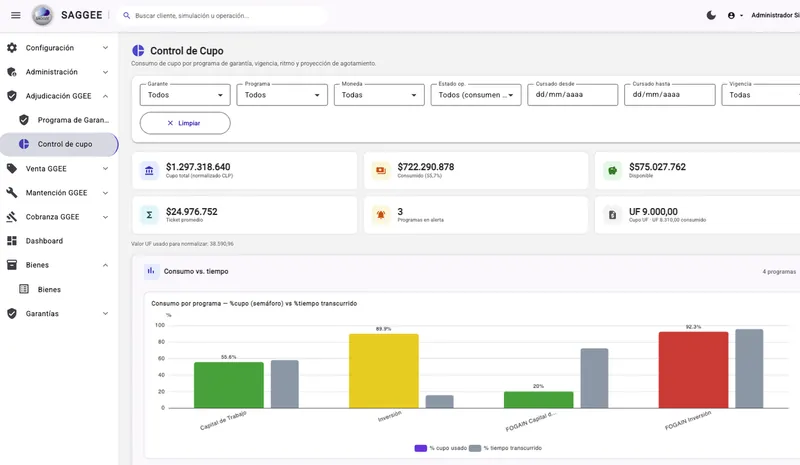Toggle dark mode moon icon

tap(711, 15)
